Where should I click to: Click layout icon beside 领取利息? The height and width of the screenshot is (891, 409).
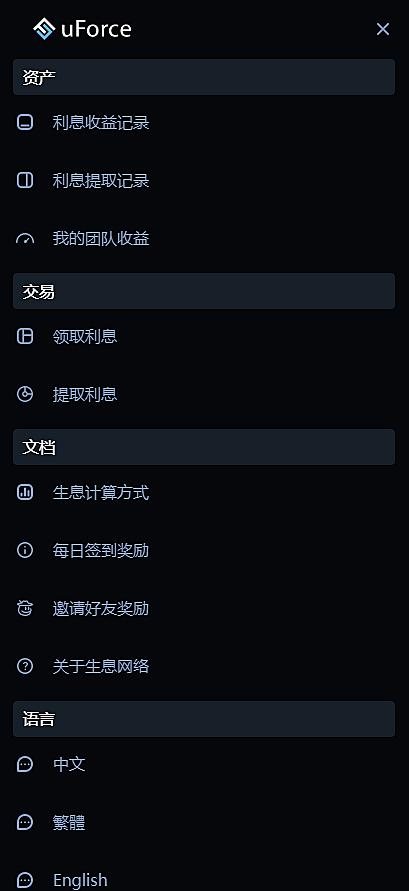25,336
